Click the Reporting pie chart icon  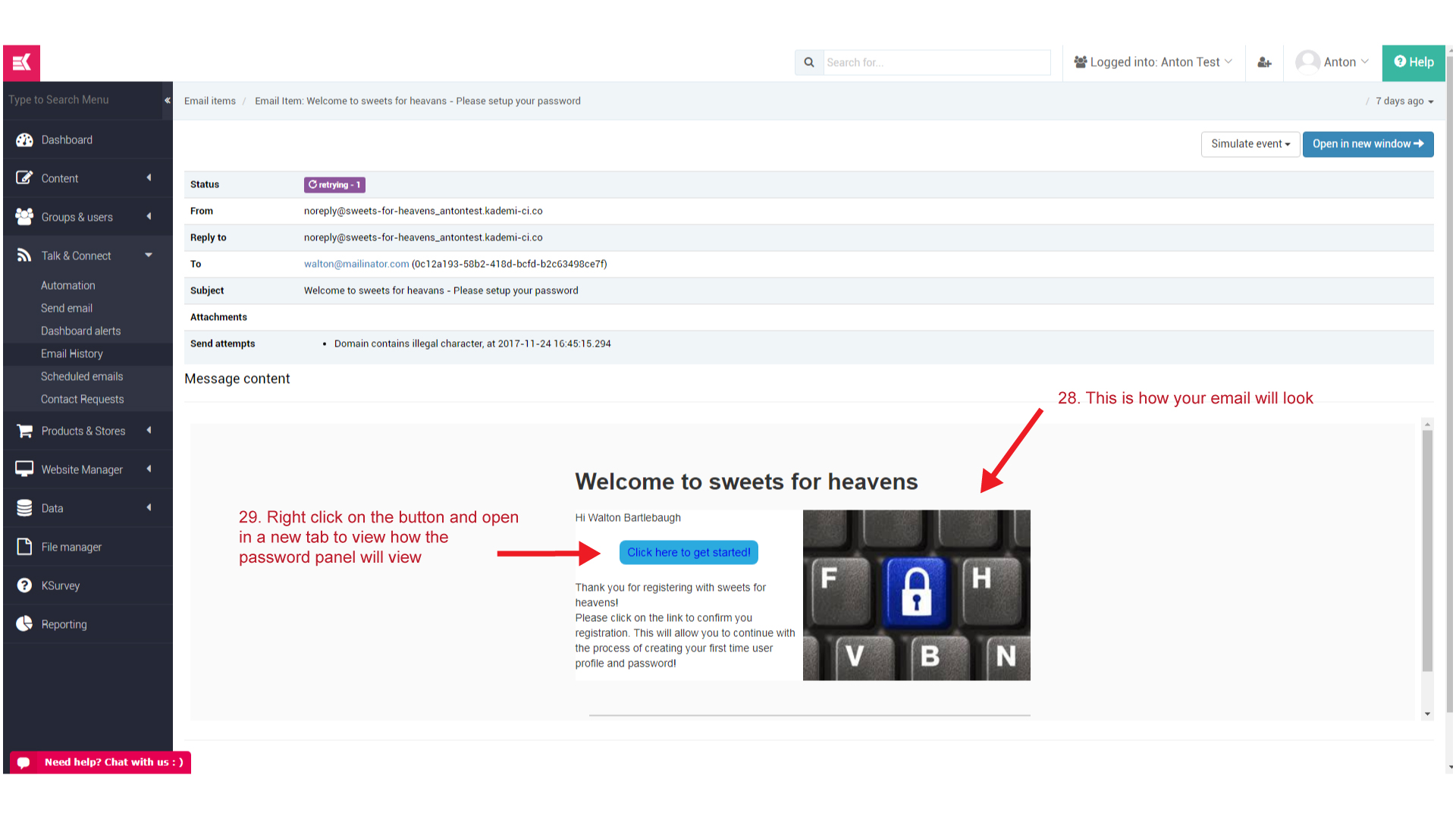24,624
